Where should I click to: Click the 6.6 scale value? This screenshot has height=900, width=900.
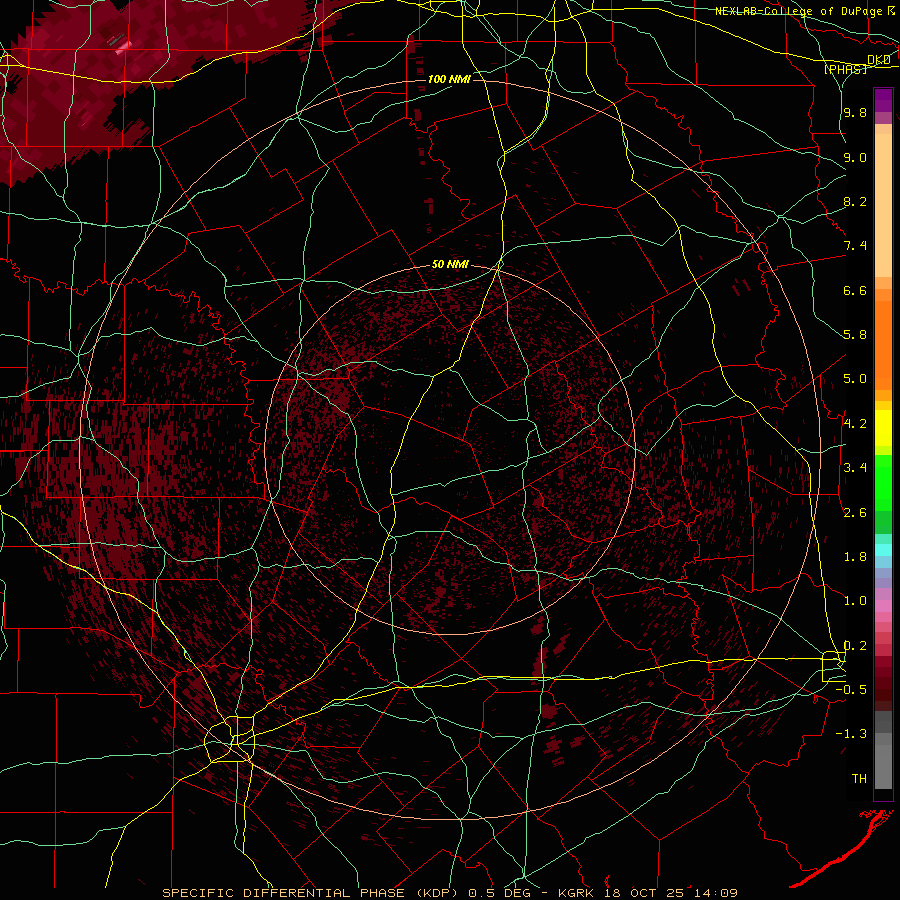tap(855, 290)
